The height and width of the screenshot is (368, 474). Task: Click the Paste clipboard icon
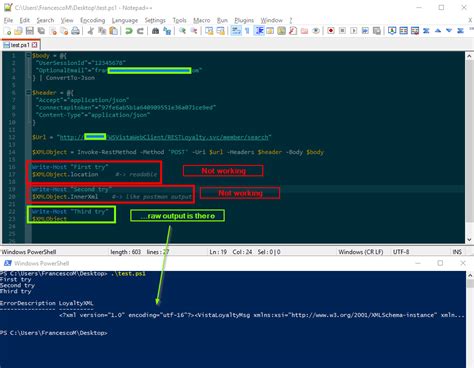114,31
